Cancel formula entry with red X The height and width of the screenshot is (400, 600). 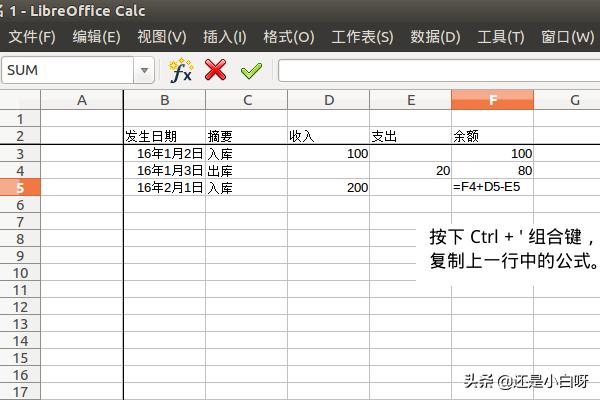click(215, 70)
